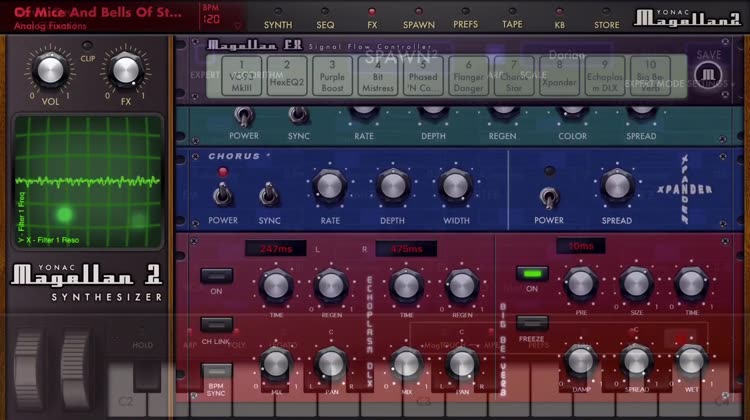Adjust the left channel PAN knob

click(331, 365)
